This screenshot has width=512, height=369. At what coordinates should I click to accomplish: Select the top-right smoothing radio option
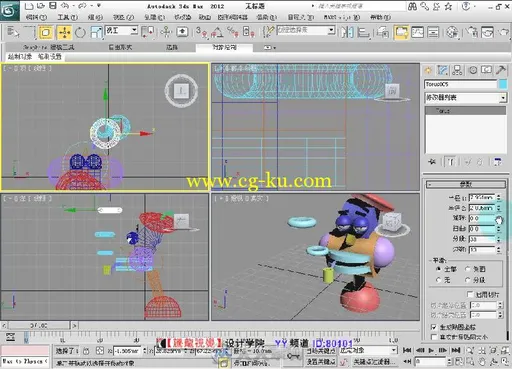467,269
